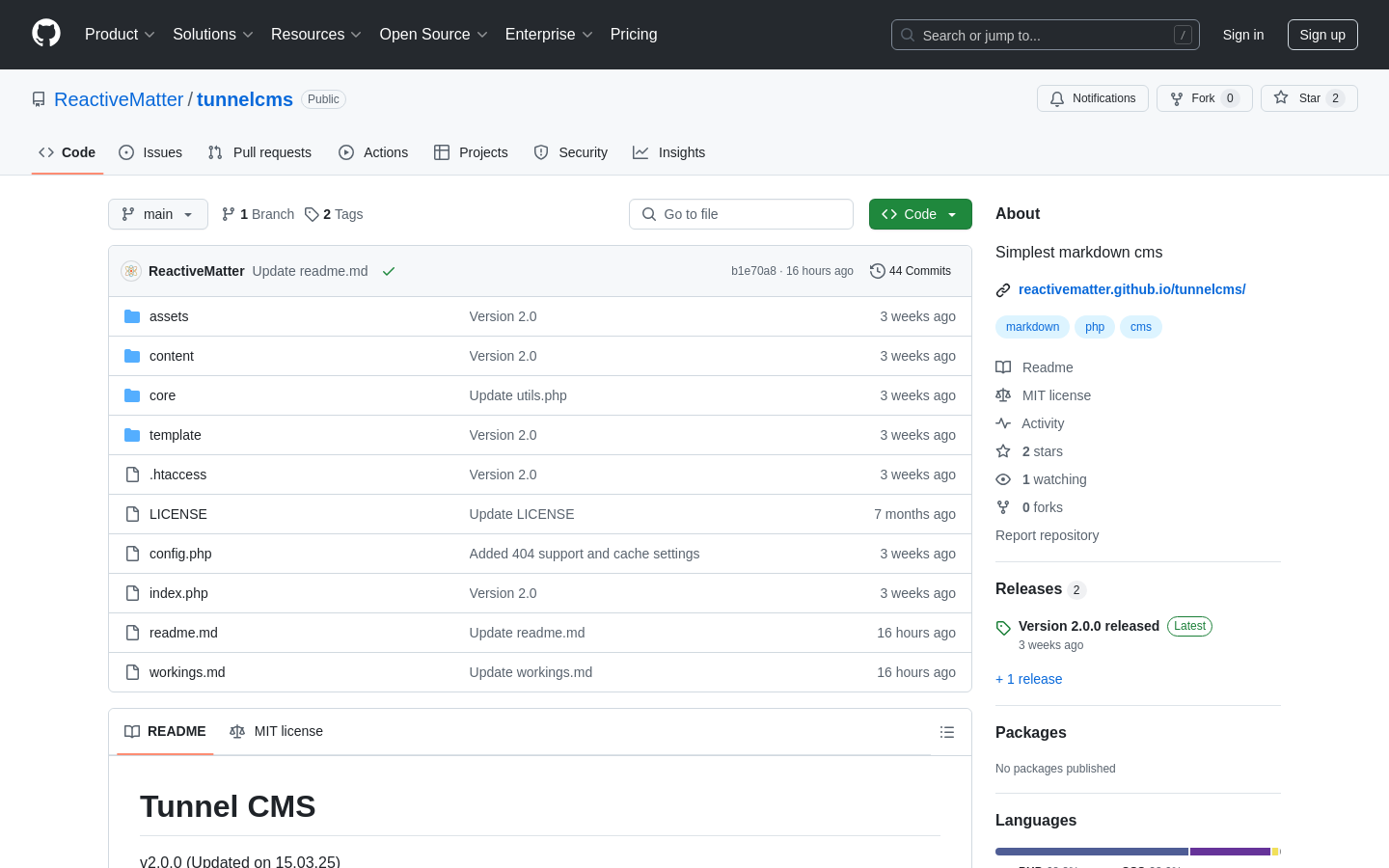Expand the Product menu
1389x868 pixels.
120,35
